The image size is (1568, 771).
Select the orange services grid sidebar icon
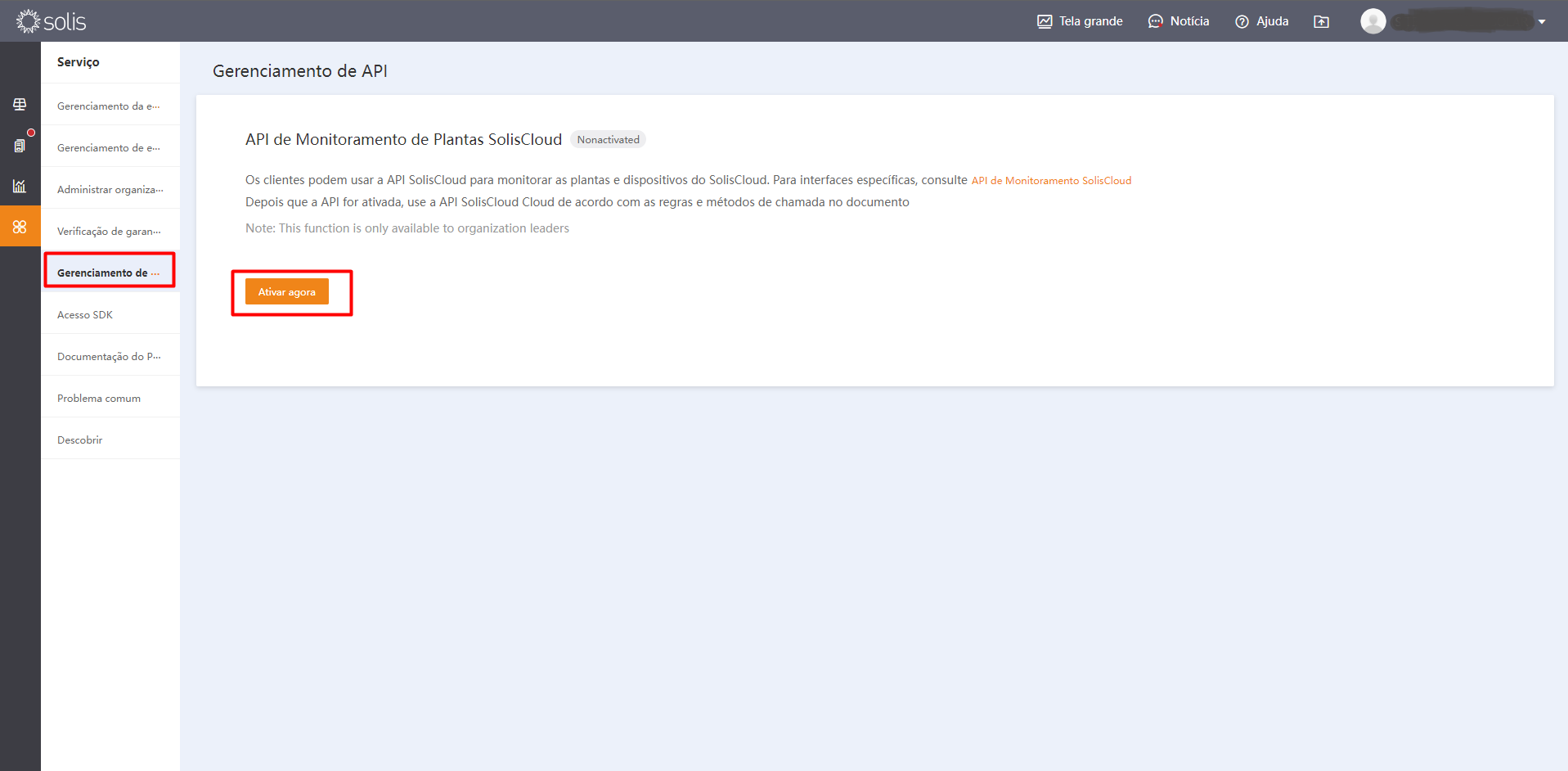click(20, 227)
